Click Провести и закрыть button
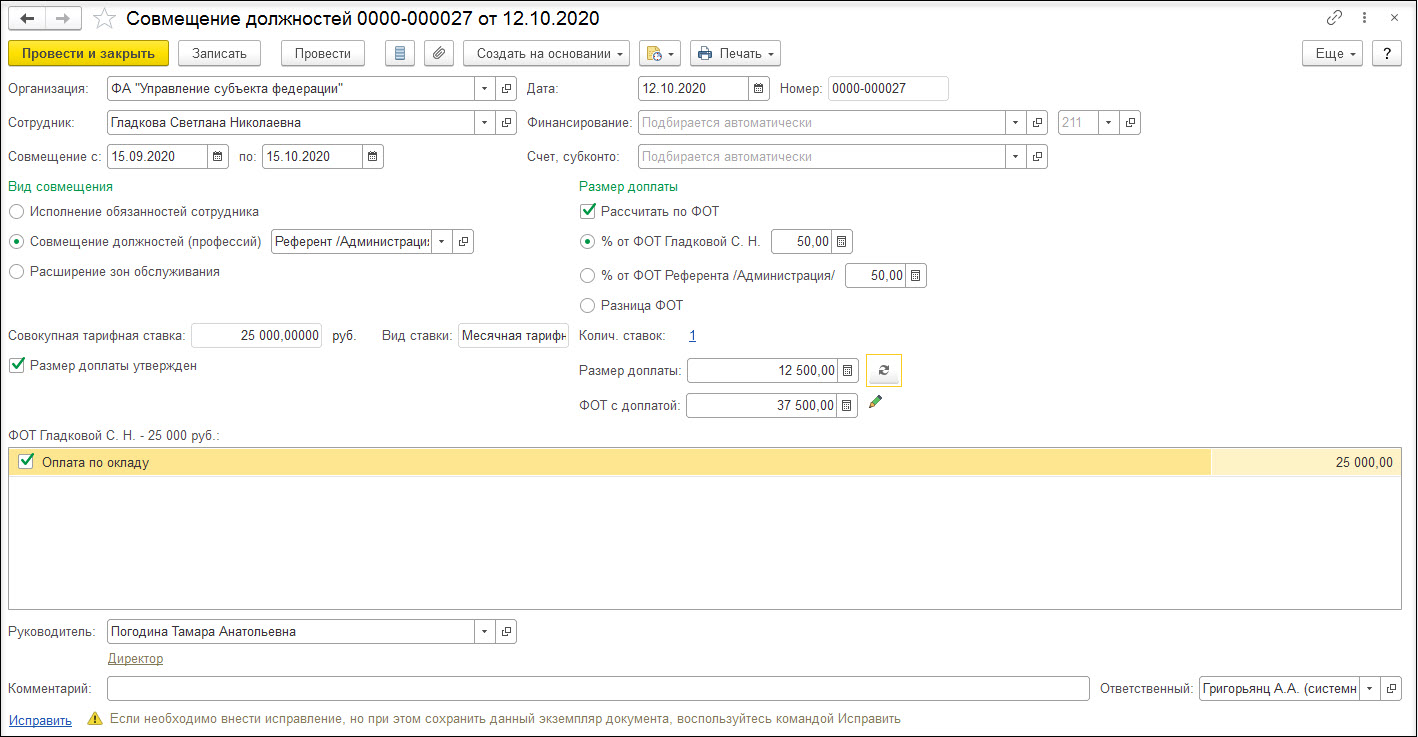This screenshot has width=1418, height=737. pos(88,53)
